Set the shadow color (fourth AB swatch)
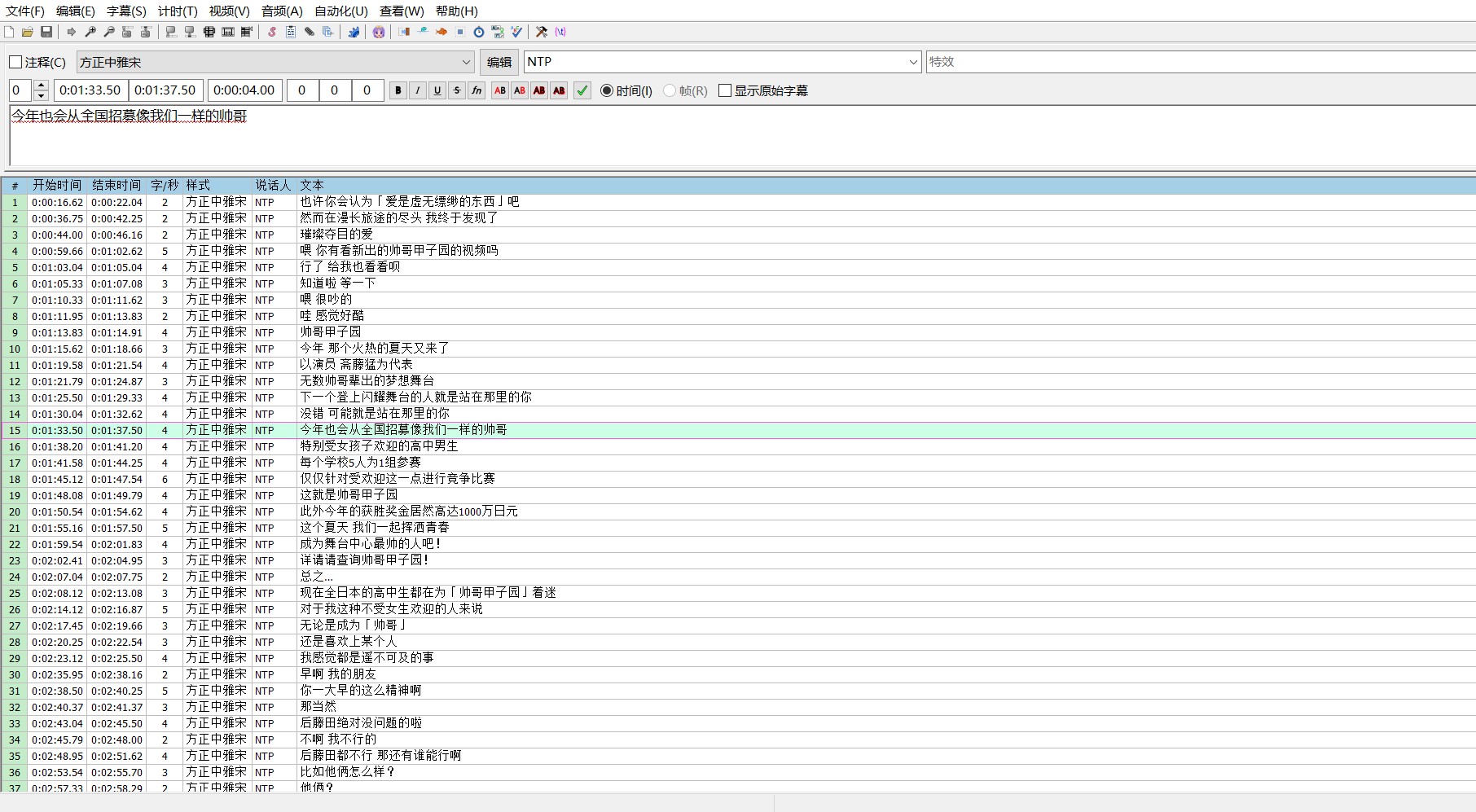The height and width of the screenshot is (812, 1476). click(x=559, y=90)
